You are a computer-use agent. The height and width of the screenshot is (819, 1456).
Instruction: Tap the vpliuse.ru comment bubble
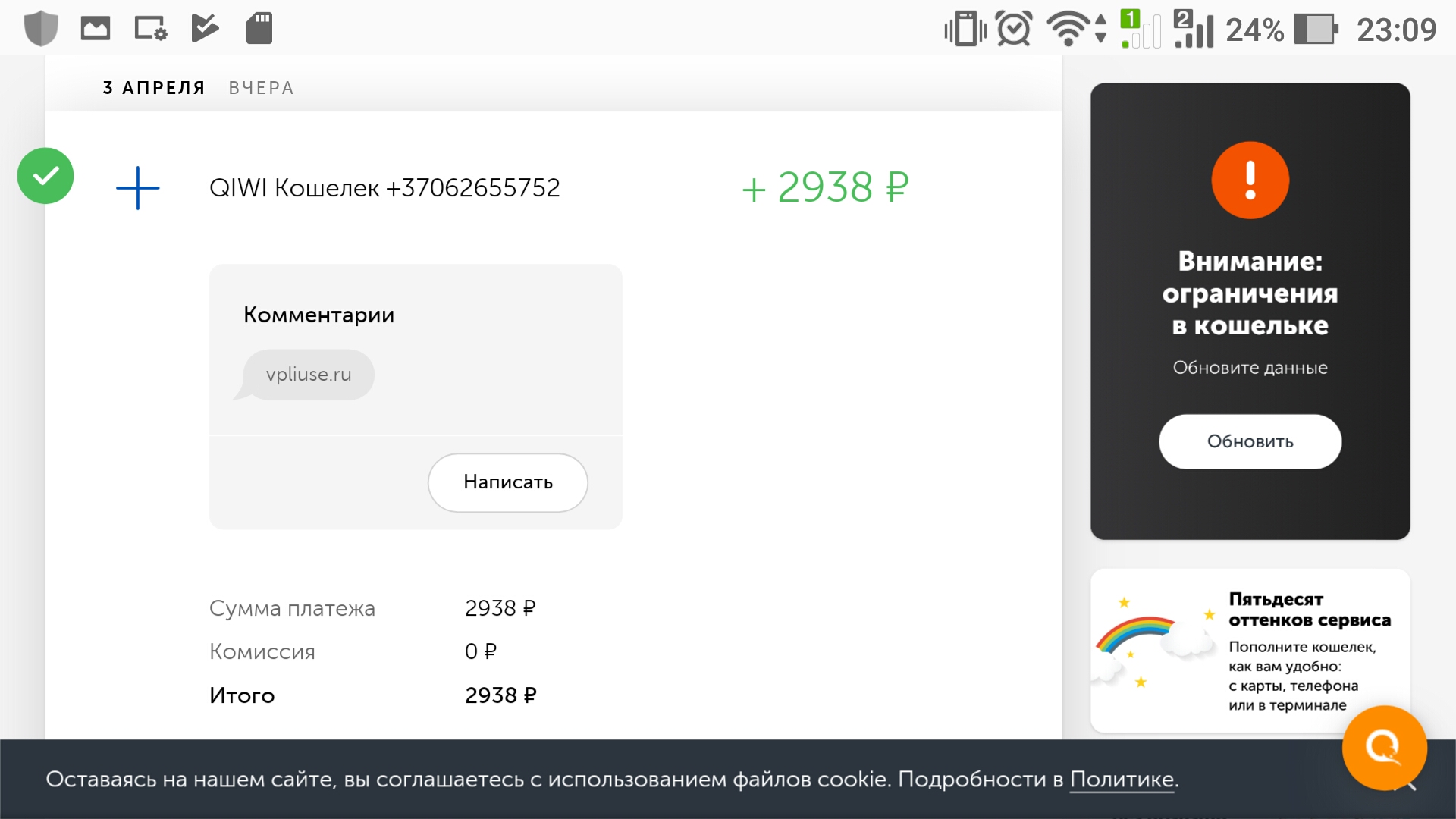coord(308,375)
